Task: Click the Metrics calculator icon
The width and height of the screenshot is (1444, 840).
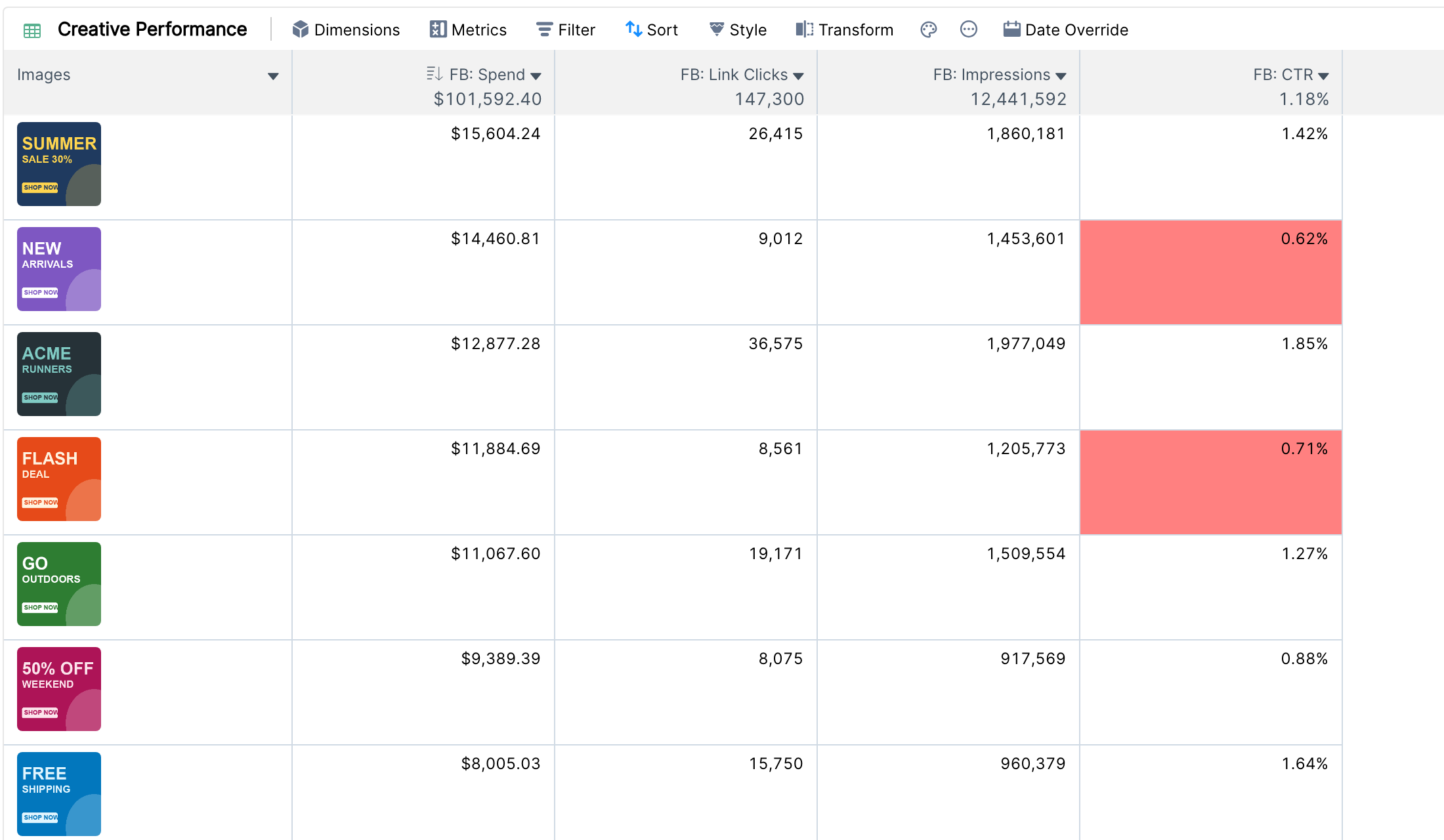Action: click(x=438, y=30)
